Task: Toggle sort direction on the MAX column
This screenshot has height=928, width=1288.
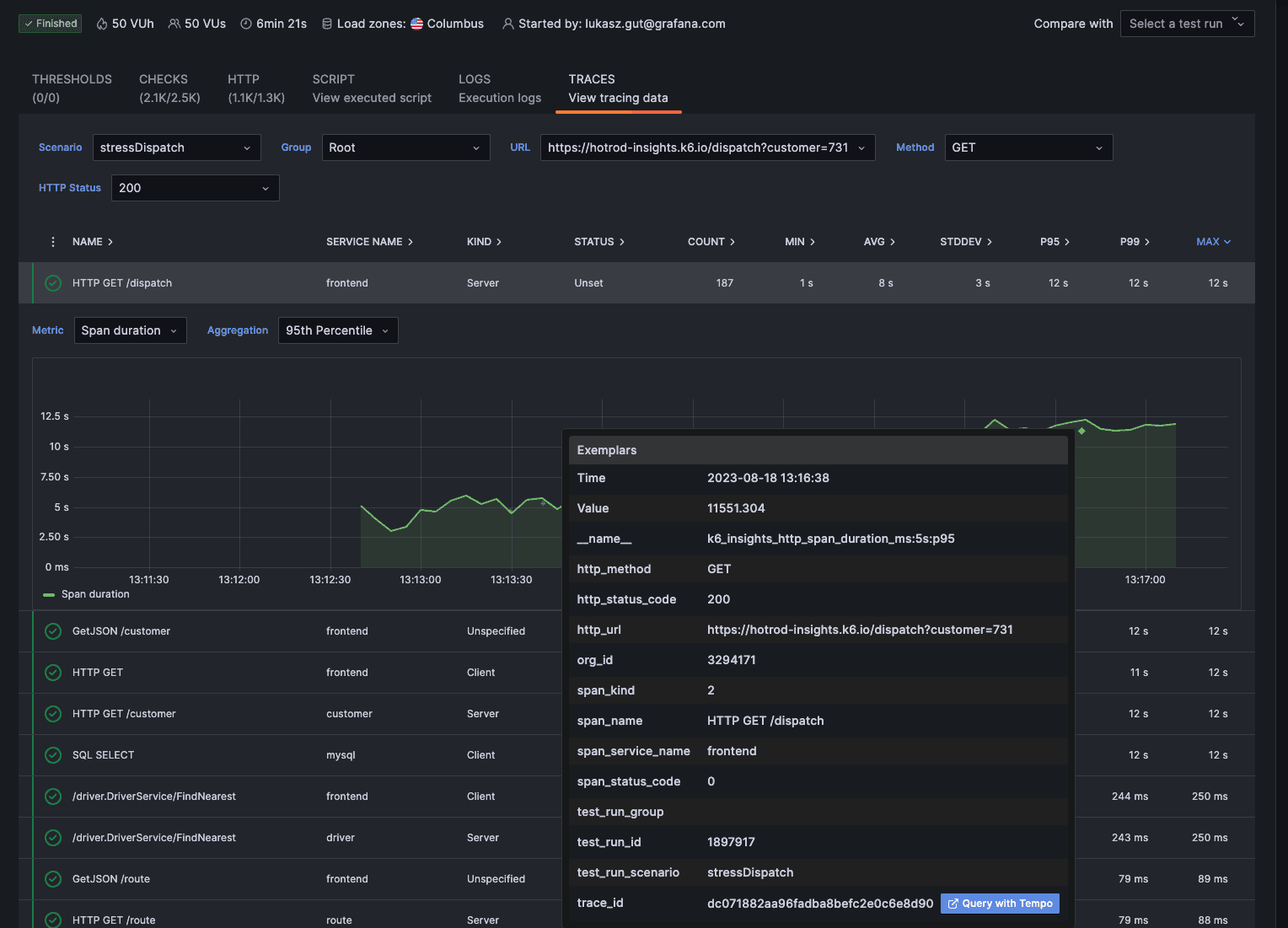Action: tap(1213, 241)
